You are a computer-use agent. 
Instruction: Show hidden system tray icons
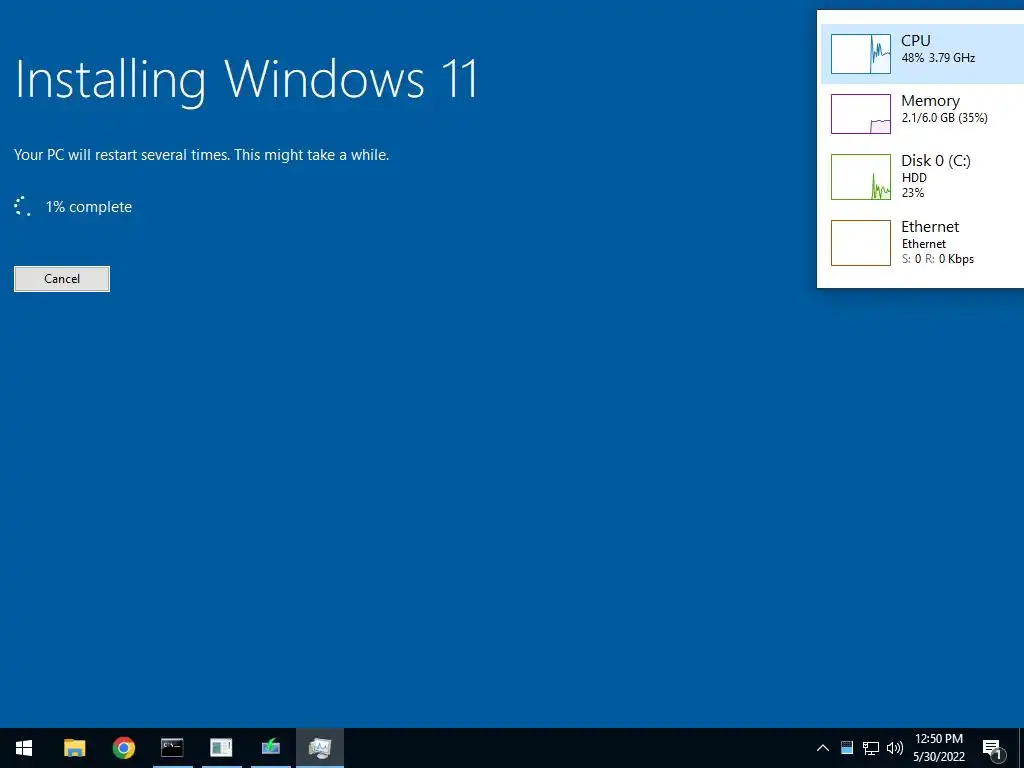(x=823, y=748)
